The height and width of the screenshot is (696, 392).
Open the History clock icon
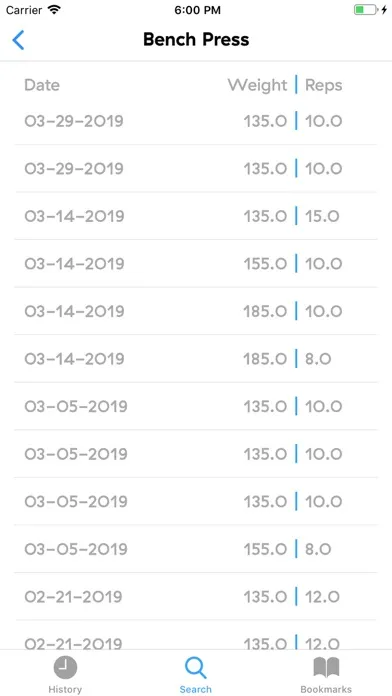[x=65, y=668]
